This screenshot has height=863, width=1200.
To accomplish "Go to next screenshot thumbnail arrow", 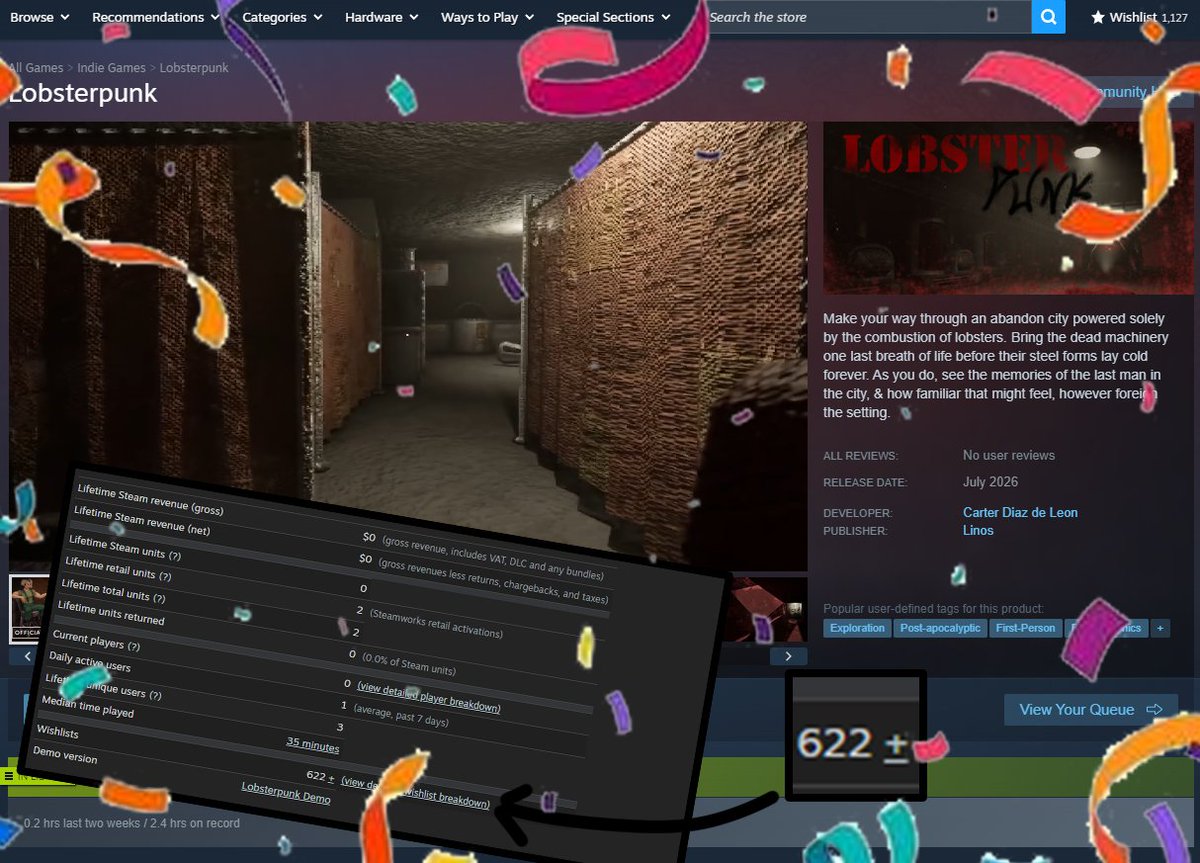I will 788,656.
